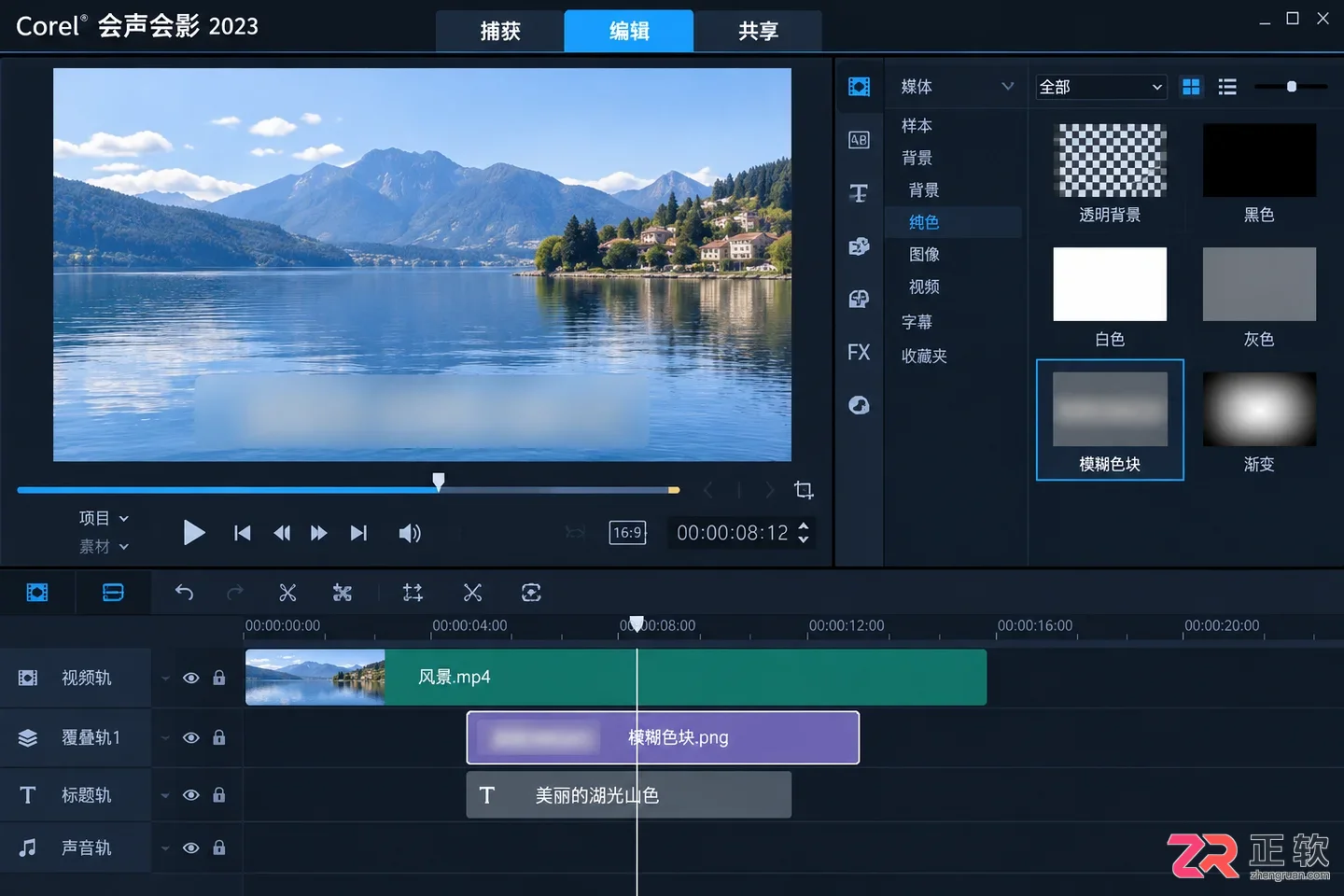Open the volume control speaker icon
The image size is (1344, 896).
[410, 533]
